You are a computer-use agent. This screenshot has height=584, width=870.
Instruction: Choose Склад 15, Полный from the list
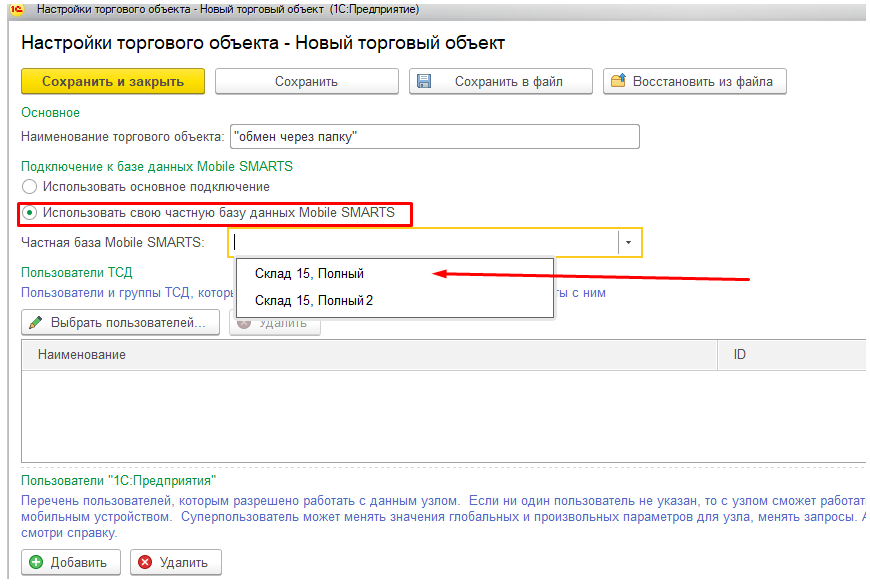(x=394, y=273)
